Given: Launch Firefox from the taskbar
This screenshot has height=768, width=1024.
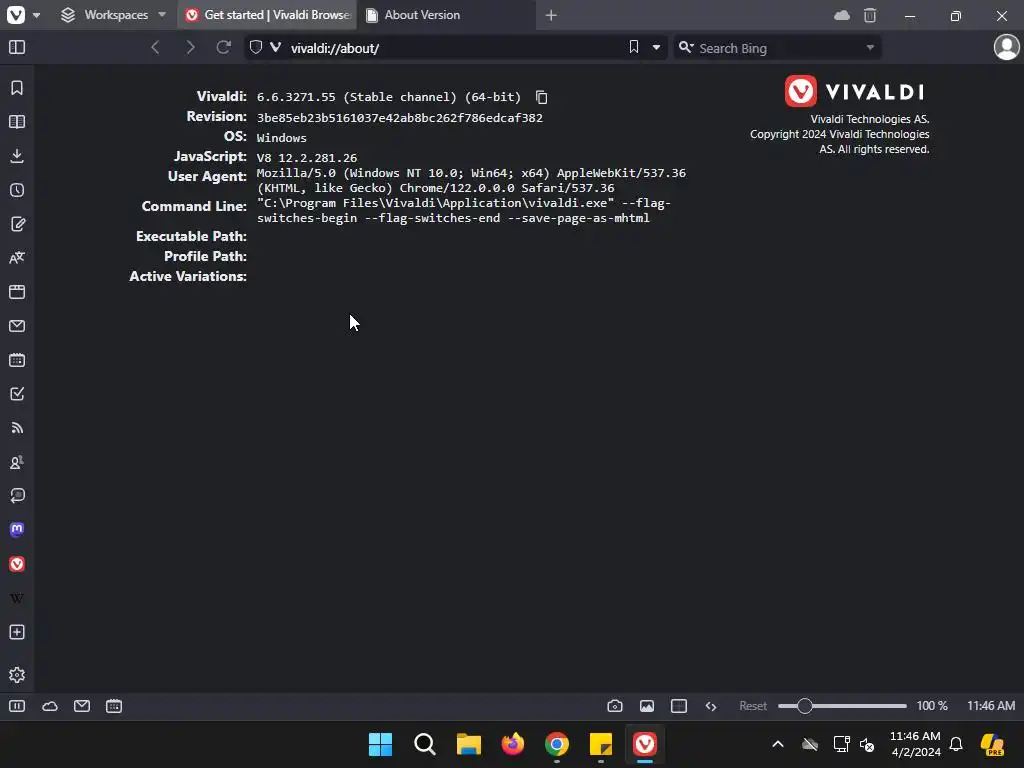Looking at the screenshot, I should coord(513,744).
